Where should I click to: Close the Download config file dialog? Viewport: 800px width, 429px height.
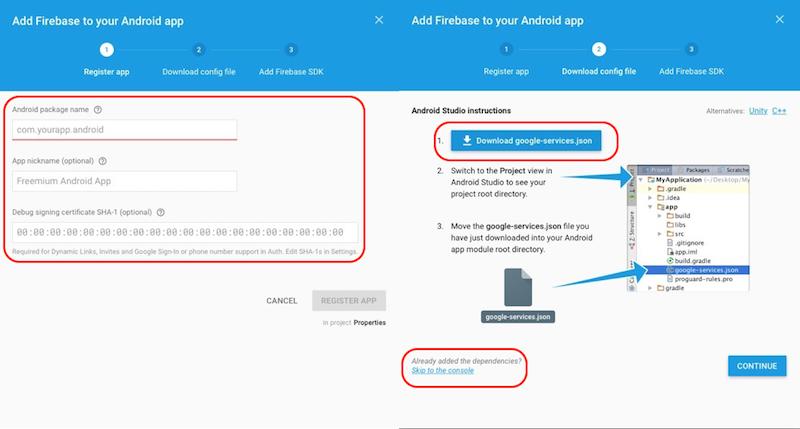click(778, 20)
